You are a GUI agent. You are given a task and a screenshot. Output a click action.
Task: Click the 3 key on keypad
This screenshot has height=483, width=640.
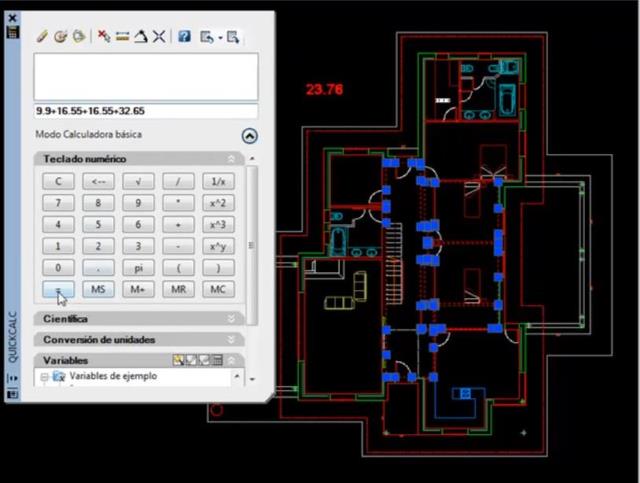coord(138,246)
